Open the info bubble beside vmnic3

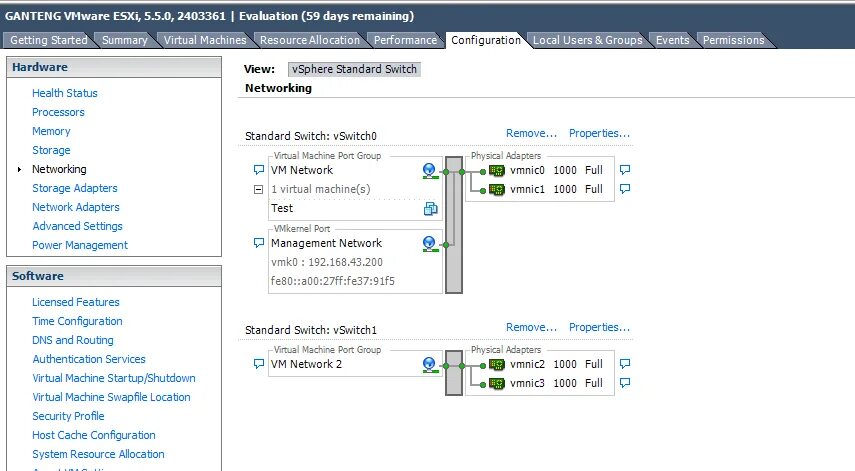tap(625, 383)
